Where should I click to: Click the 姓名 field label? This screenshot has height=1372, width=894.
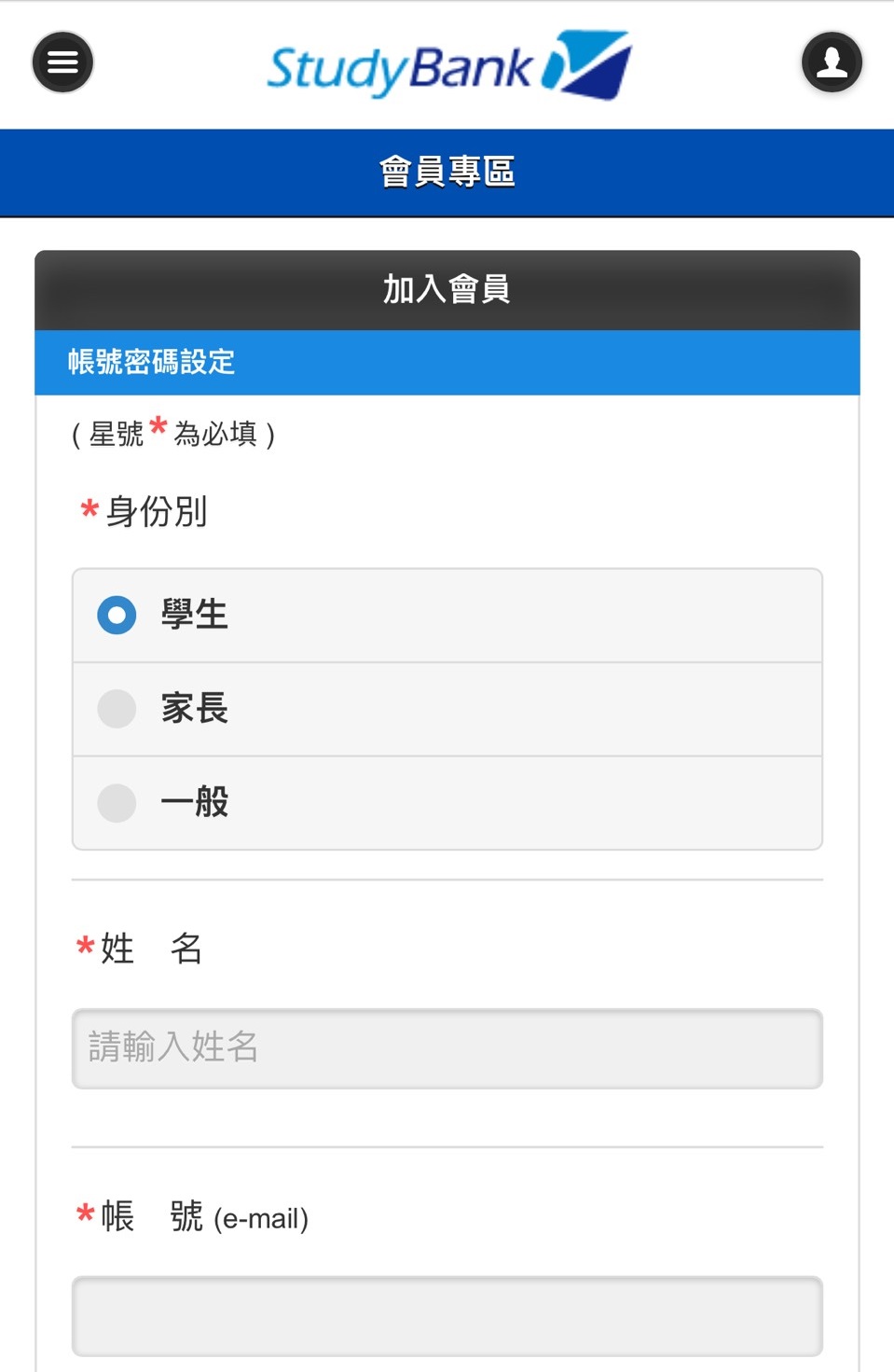[x=151, y=949]
